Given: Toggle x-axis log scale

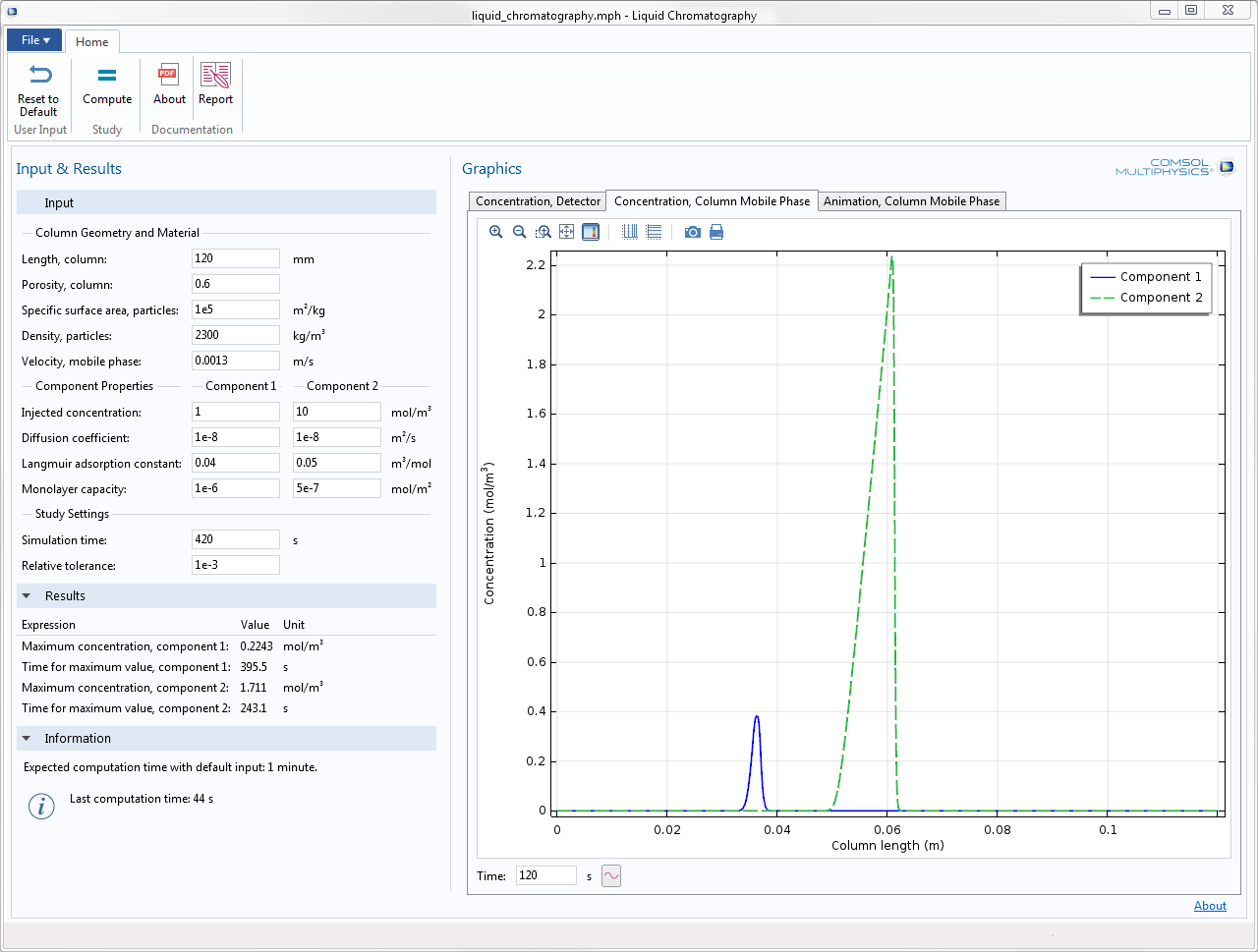Looking at the screenshot, I should tap(630, 232).
